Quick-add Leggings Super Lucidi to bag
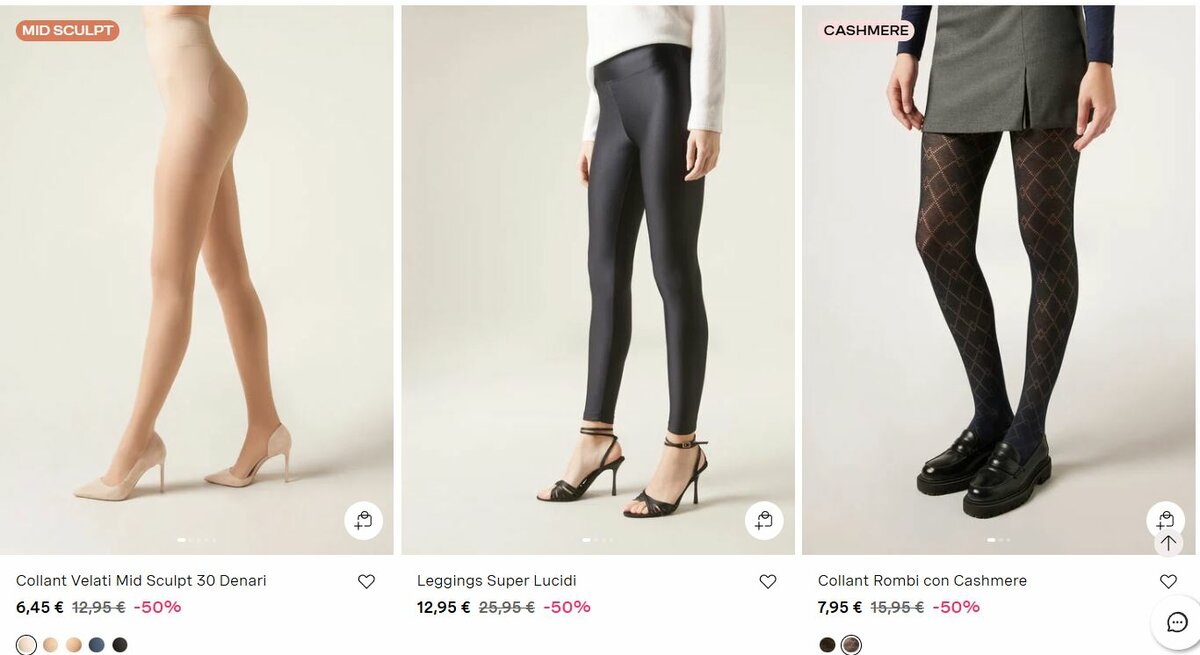The width and height of the screenshot is (1200, 655). tap(764, 520)
